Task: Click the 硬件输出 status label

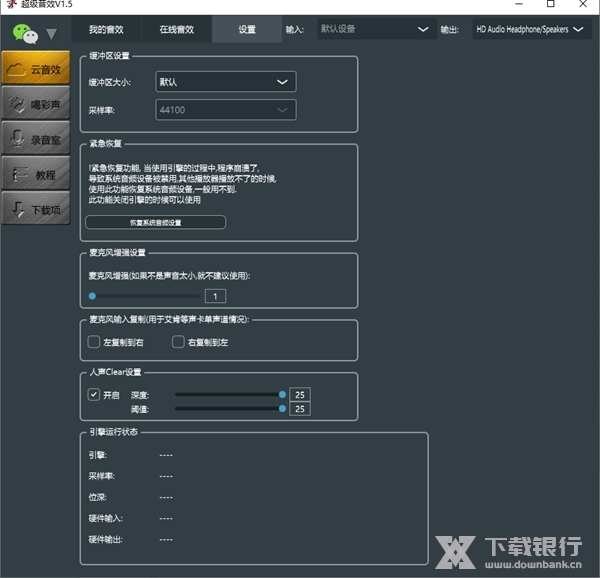Action: (106, 539)
